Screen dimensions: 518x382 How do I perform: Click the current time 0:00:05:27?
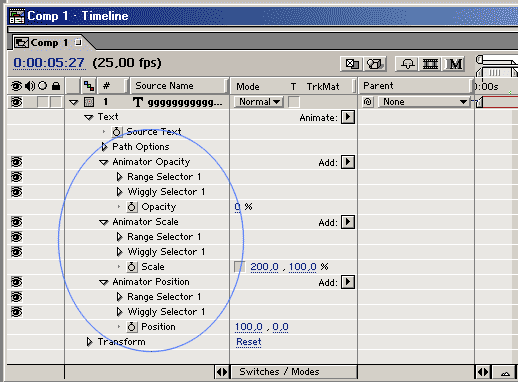pyautogui.click(x=49, y=63)
